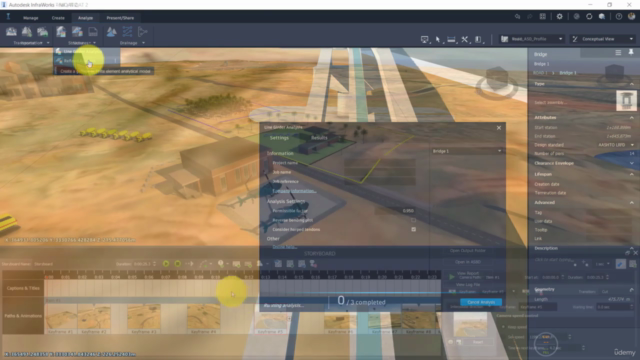640x360 pixels.
Task: Switch to the Settings tab in dialog
Action: point(279,138)
